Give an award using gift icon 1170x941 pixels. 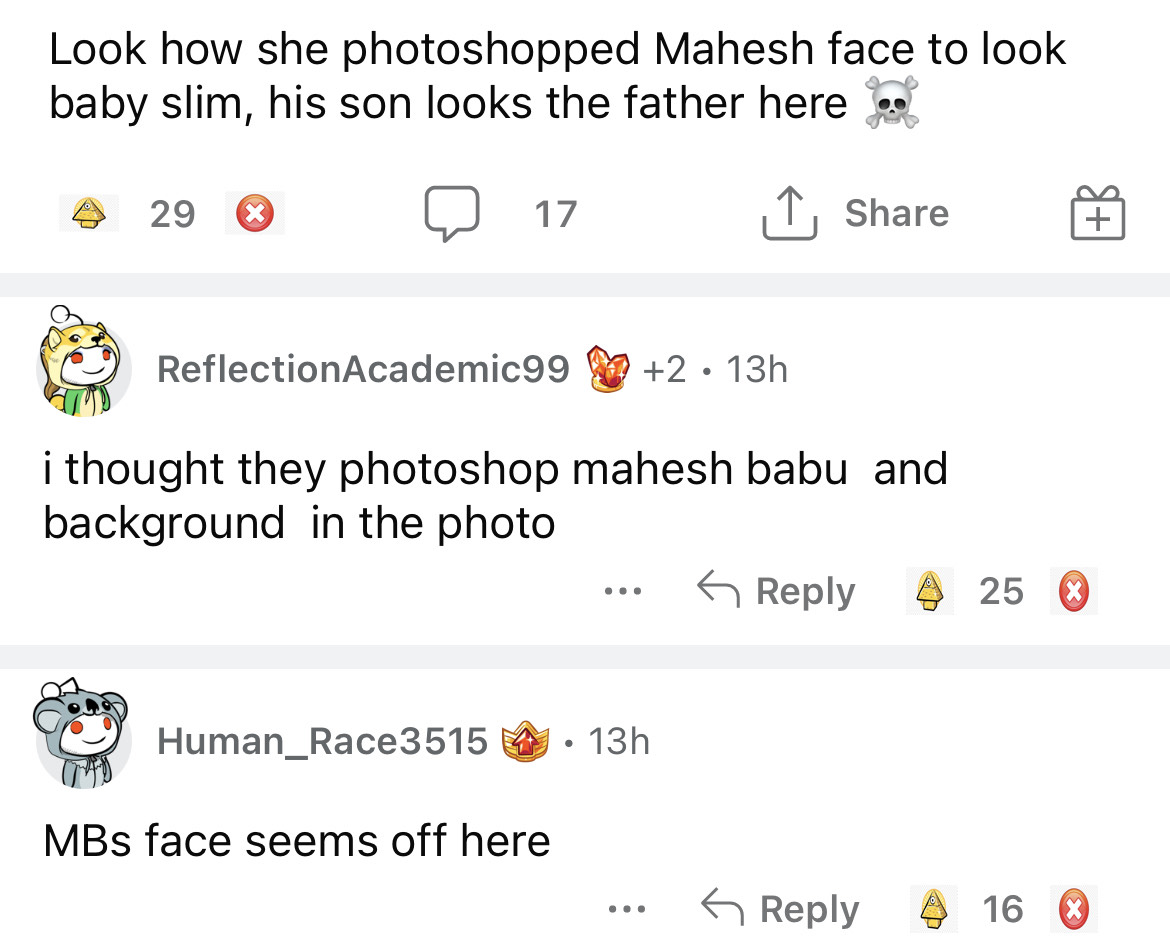point(1097,214)
